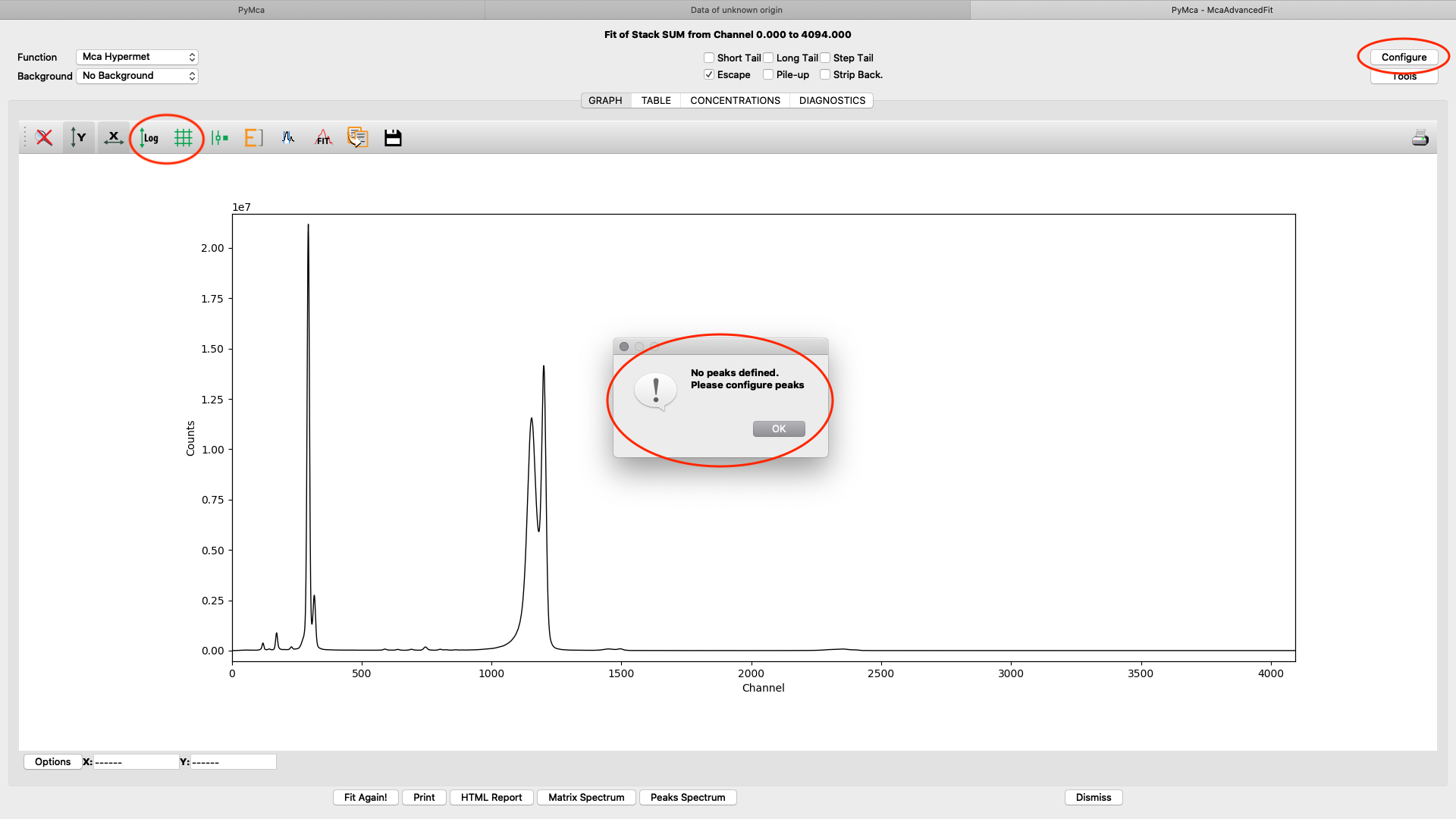Image resolution: width=1456 pixels, height=819 pixels.
Task: Enable the Strip Back. checkbox
Action: click(x=825, y=74)
